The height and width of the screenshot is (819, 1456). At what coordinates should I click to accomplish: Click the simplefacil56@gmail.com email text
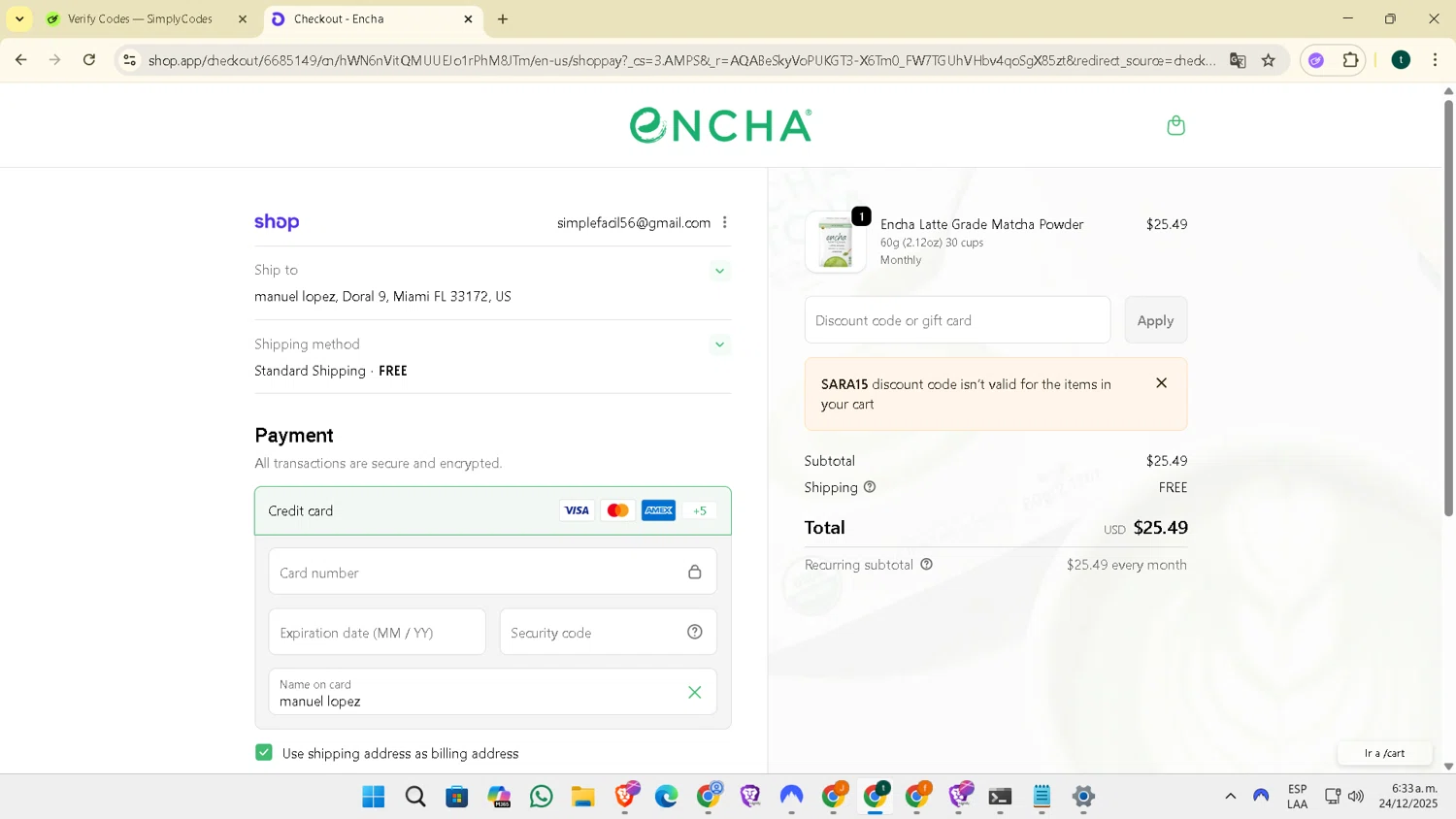(634, 223)
